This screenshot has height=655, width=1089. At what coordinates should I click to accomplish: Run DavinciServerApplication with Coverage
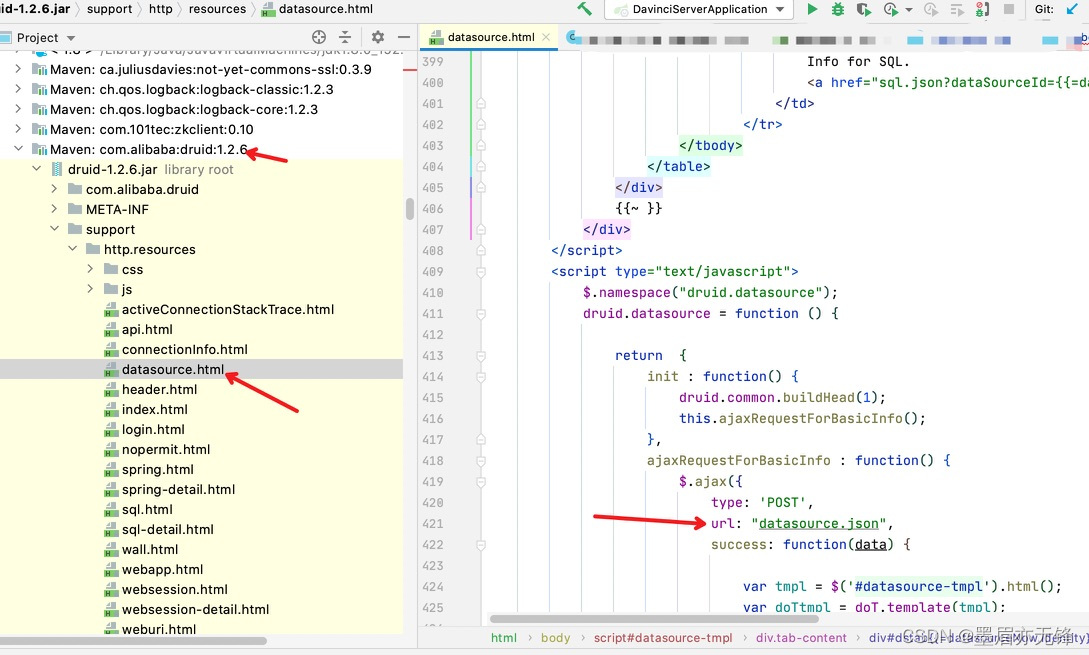pyautogui.click(x=862, y=10)
